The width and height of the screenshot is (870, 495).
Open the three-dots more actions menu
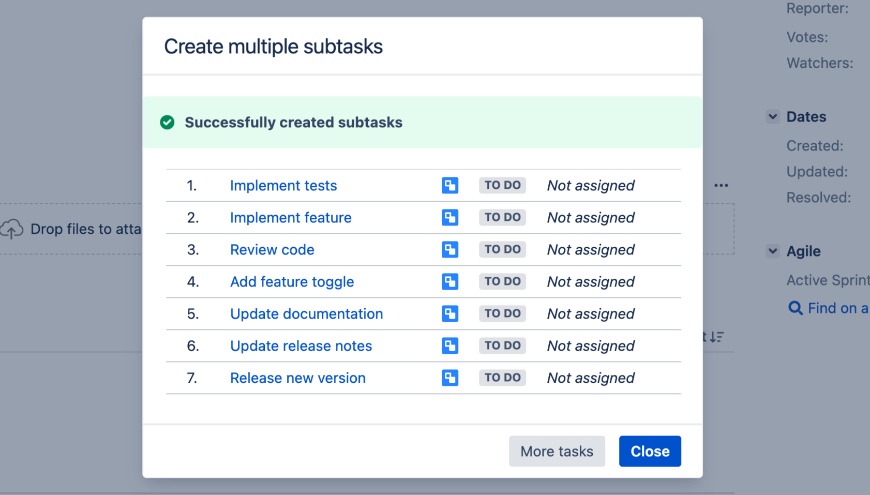click(x=721, y=186)
